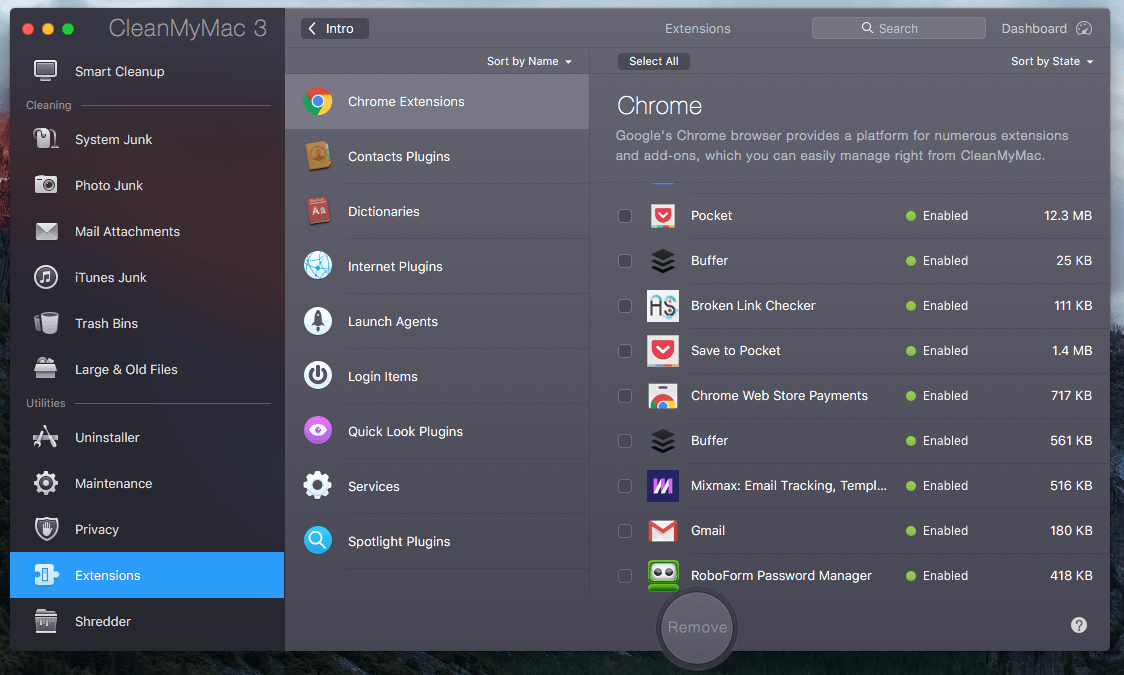Click the Search field
1124x675 pixels.
click(x=898, y=28)
